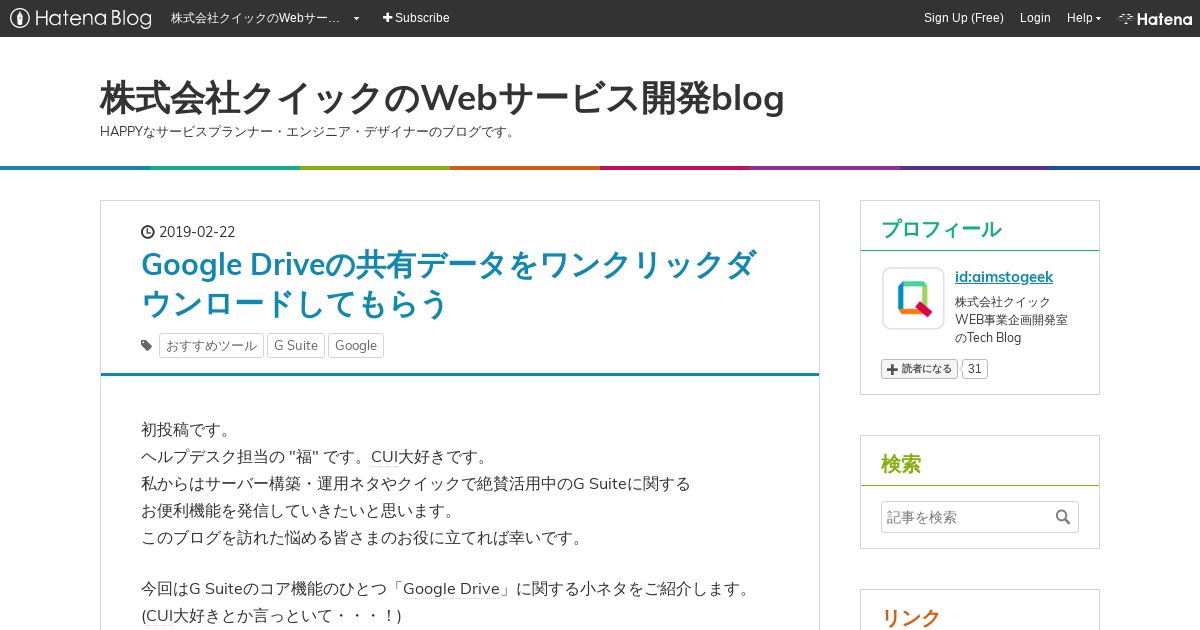Click the reader count 31

tap(975, 369)
